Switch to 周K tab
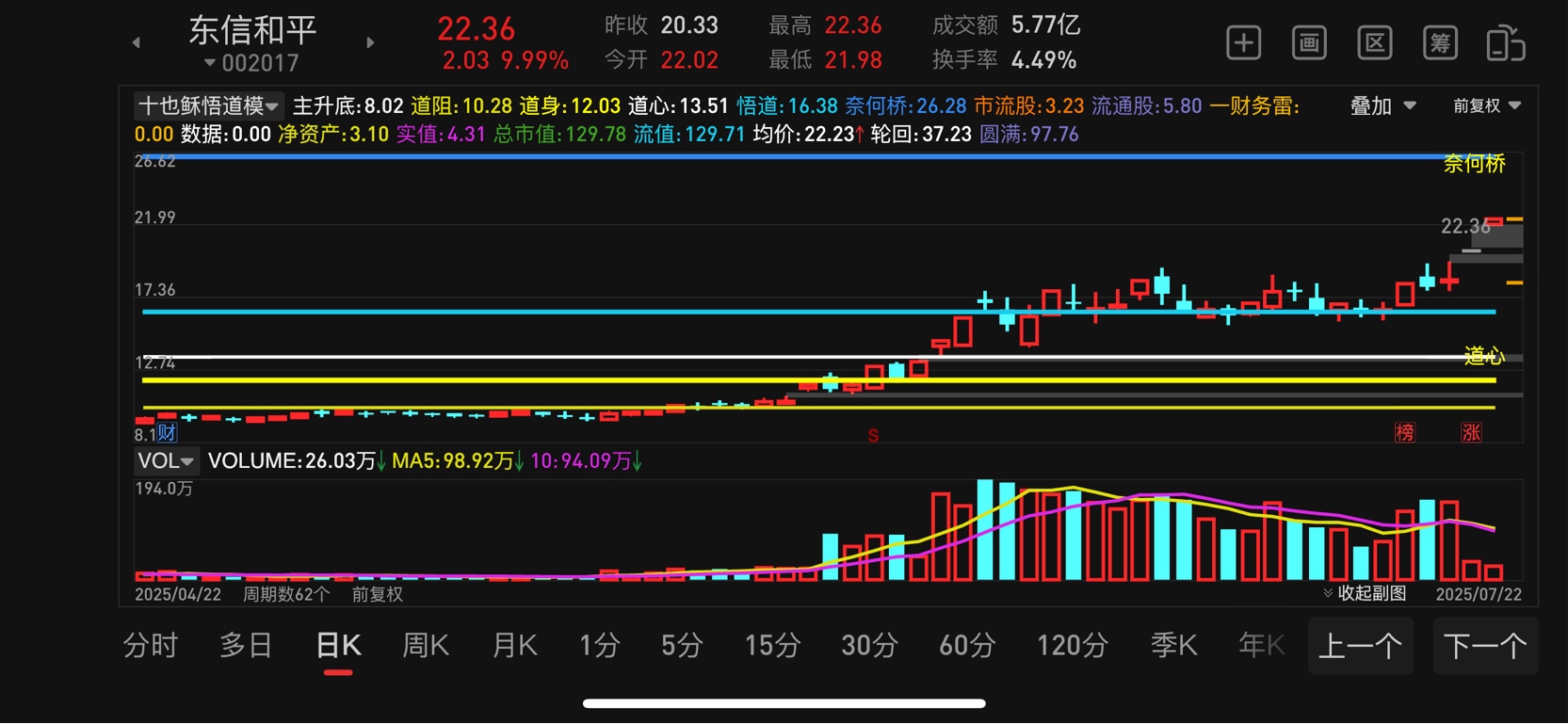The image size is (1568, 724). pyautogui.click(x=426, y=646)
